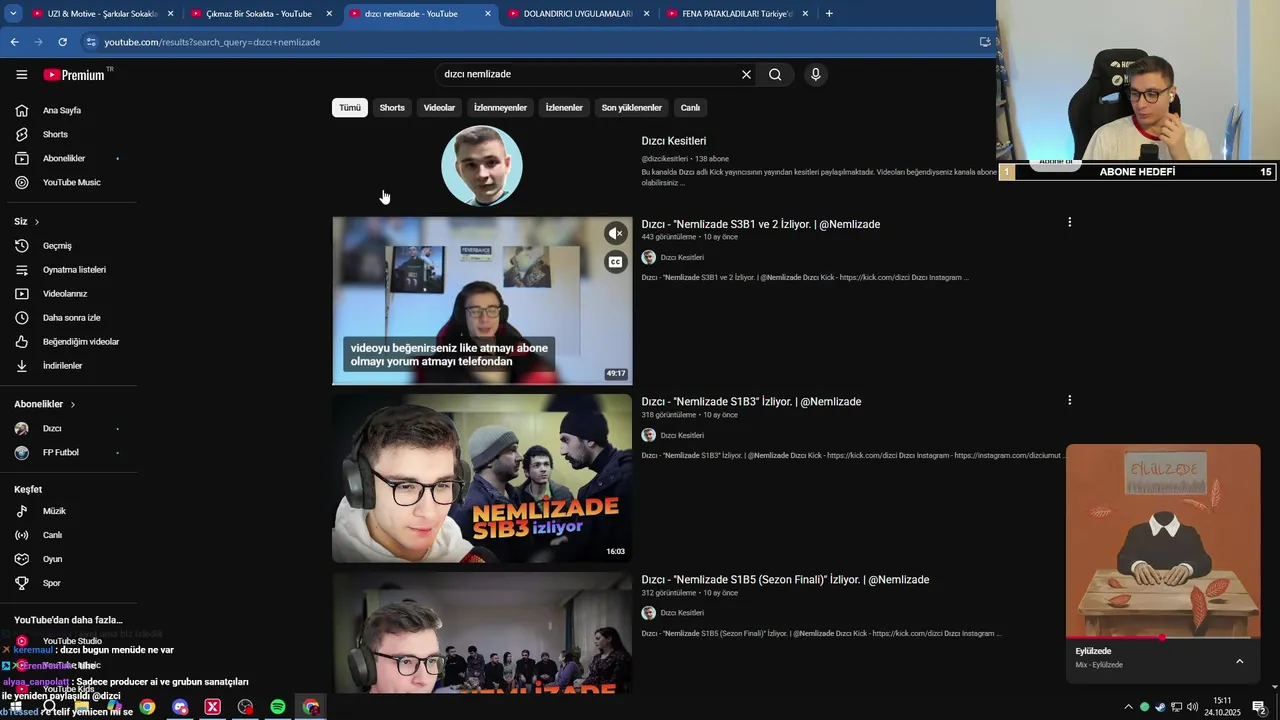Open the Nemlizade S3B1 ve 2 video title
The image size is (1280, 720).
(x=761, y=224)
